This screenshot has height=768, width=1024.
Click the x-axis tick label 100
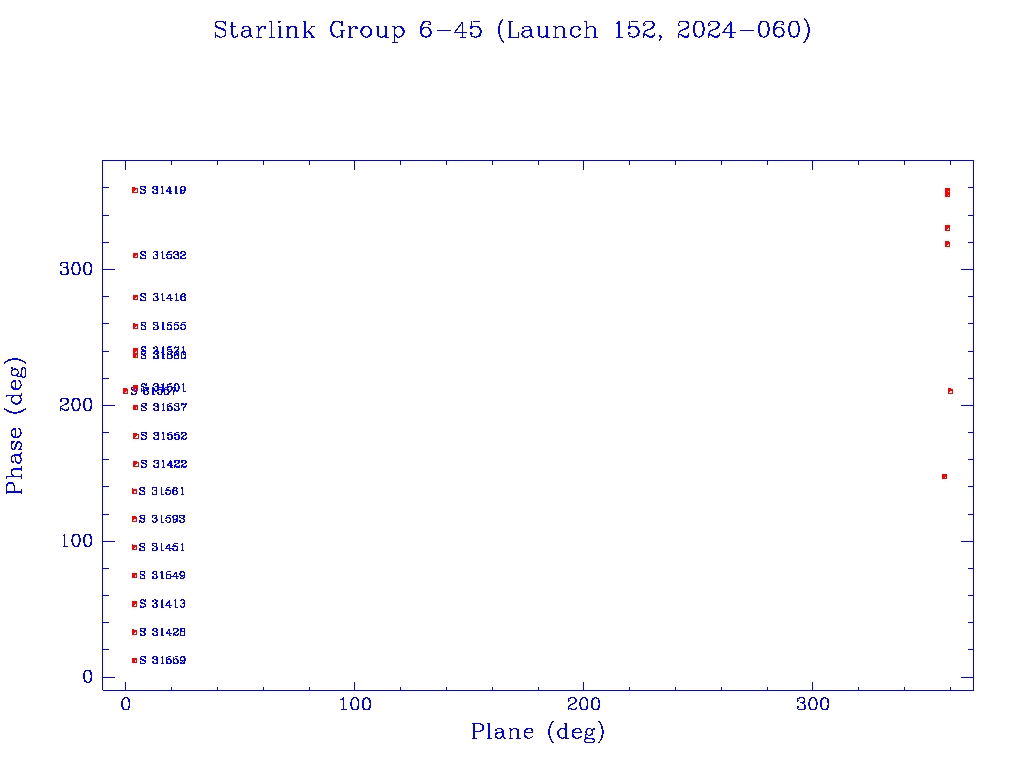coord(355,705)
